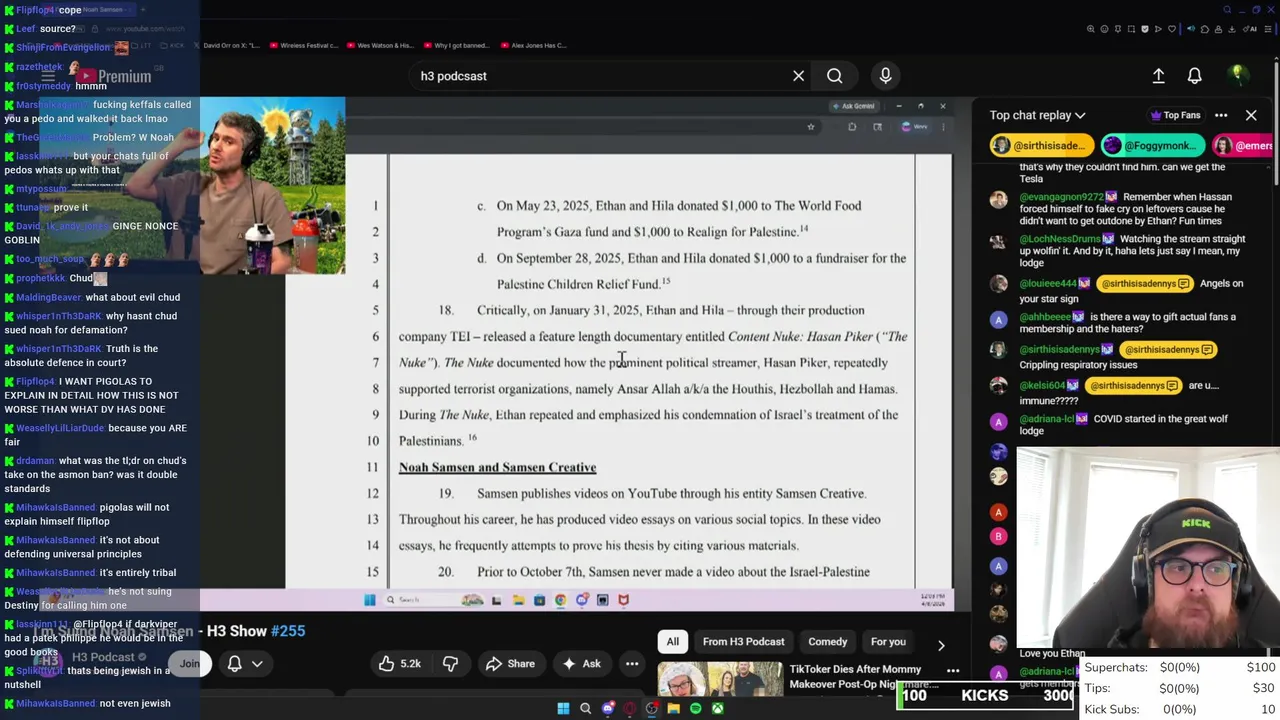Screen dimensions: 1280x720
Task: Open File Explorer from taskbar
Action: 674,709
